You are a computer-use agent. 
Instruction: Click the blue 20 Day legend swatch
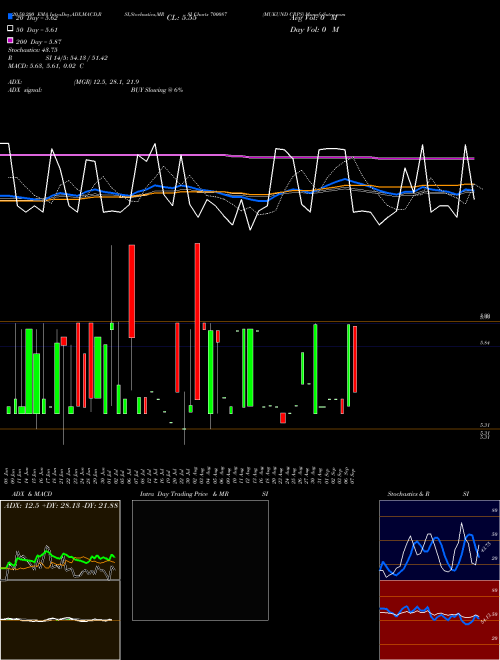coord(11,17)
